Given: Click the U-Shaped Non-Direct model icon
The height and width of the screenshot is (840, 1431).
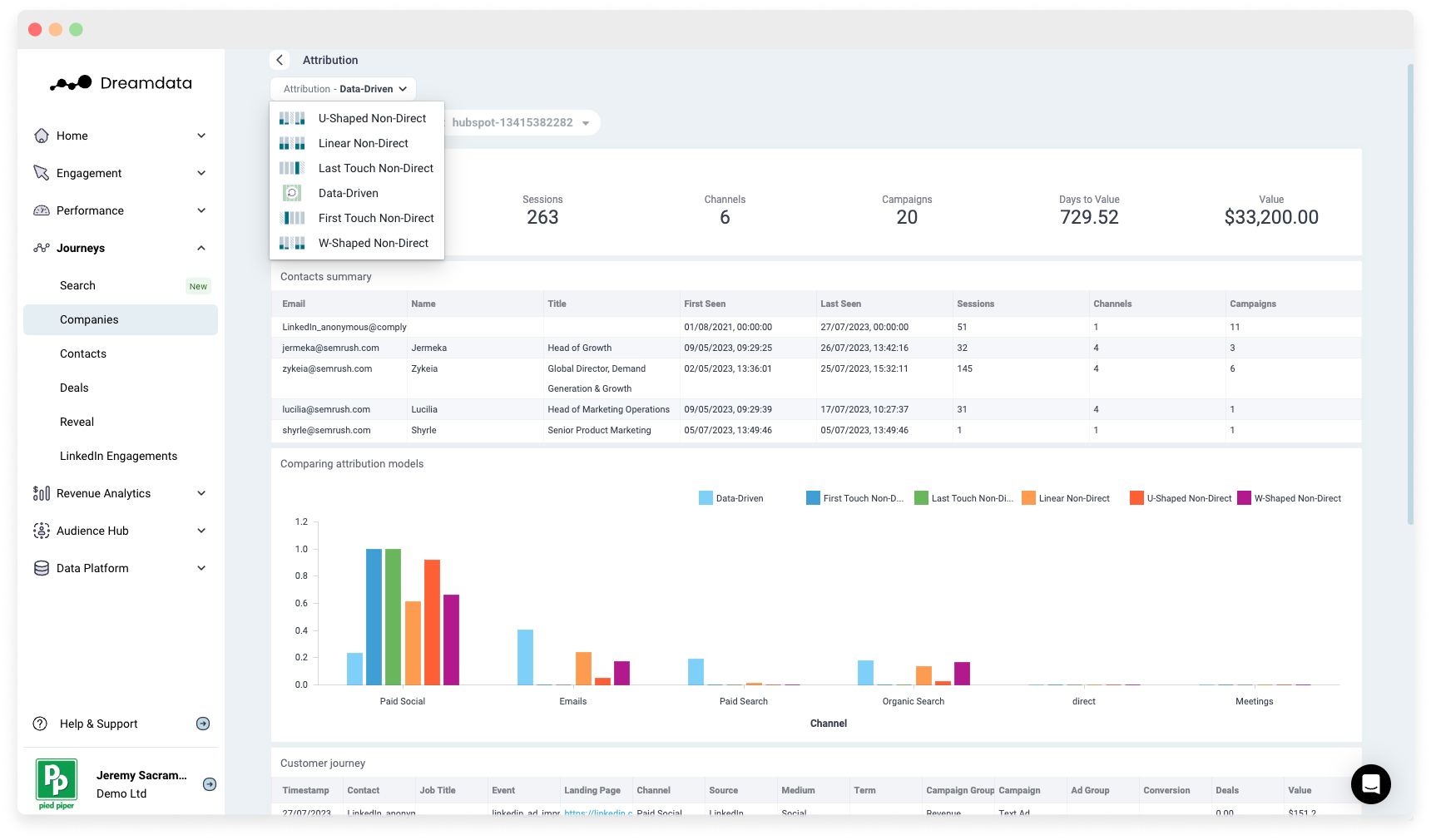Looking at the screenshot, I should coord(292,118).
